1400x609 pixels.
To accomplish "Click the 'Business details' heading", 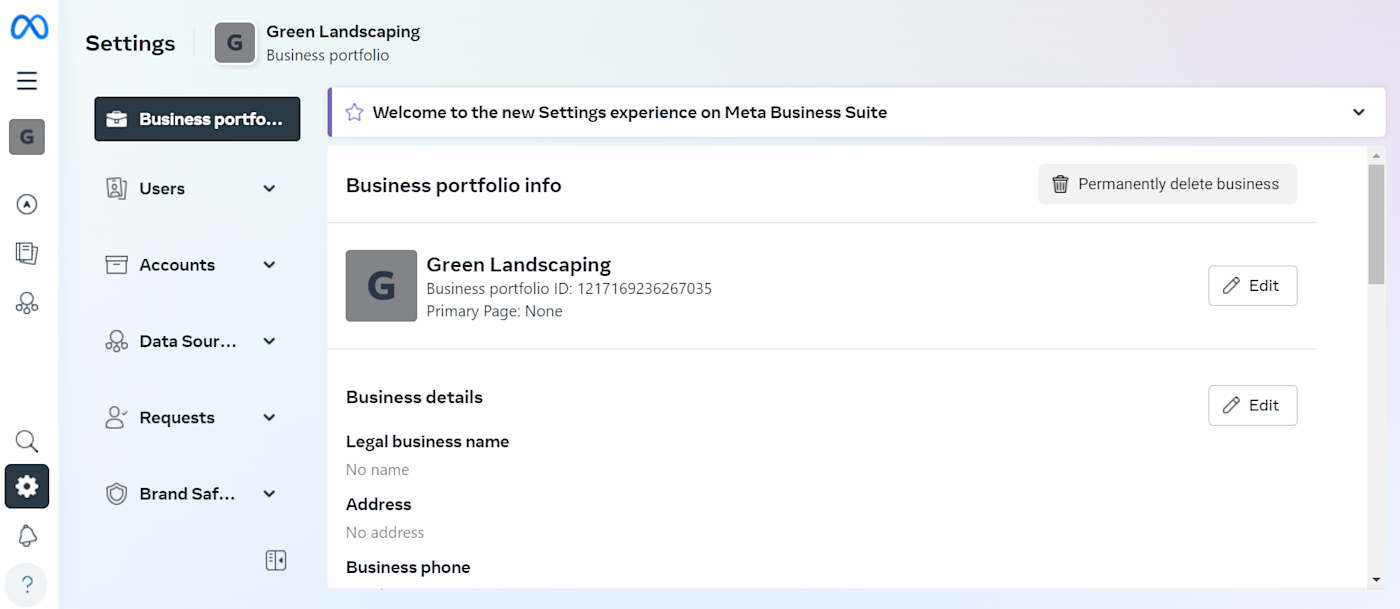I will 414,397.
